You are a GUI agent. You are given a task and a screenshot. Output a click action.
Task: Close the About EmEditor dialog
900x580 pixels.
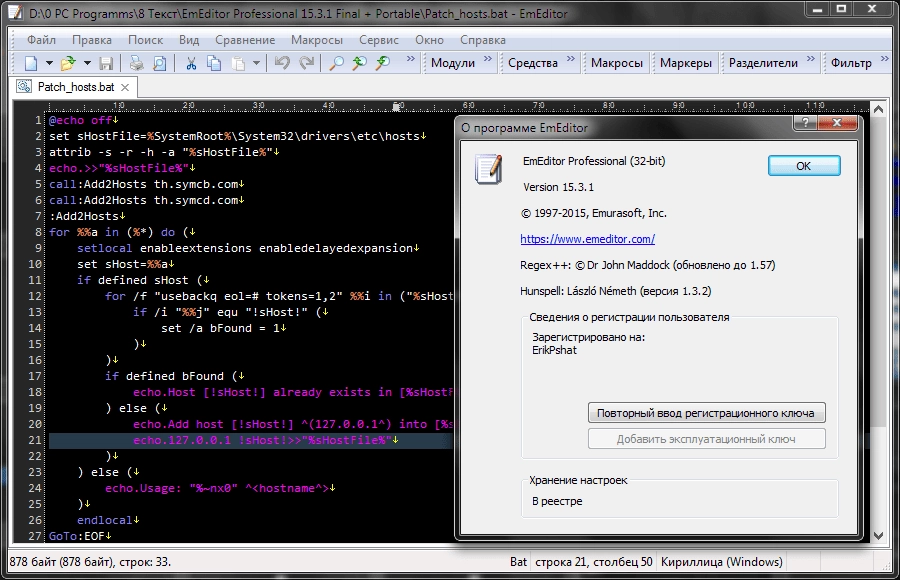click(x=837, y=122)
